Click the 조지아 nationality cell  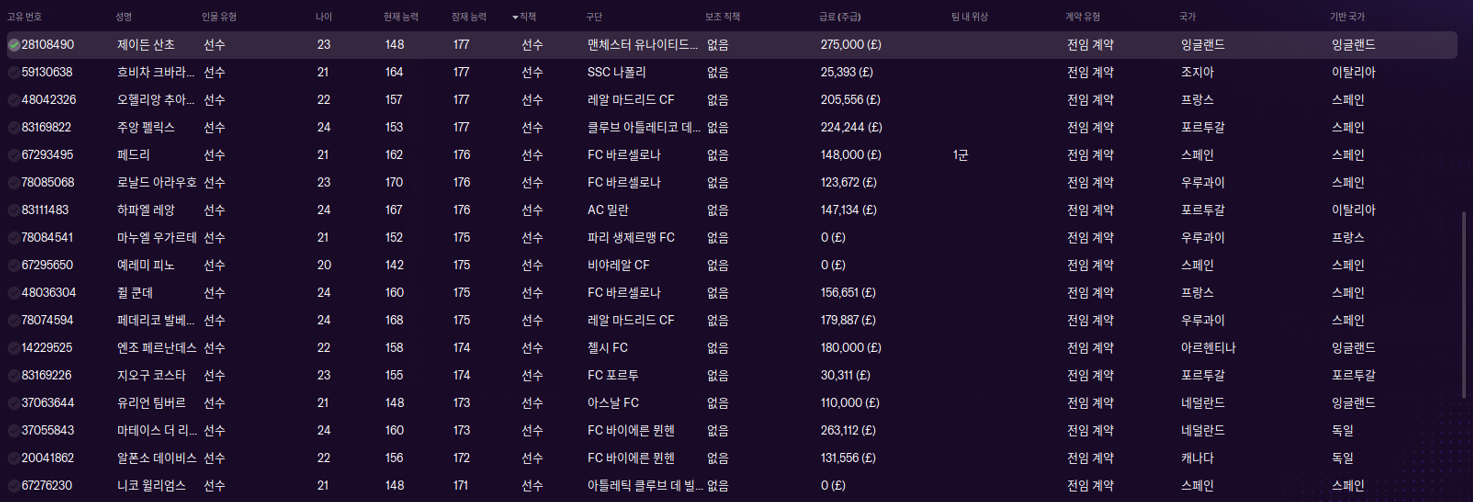pos(1197,72)
